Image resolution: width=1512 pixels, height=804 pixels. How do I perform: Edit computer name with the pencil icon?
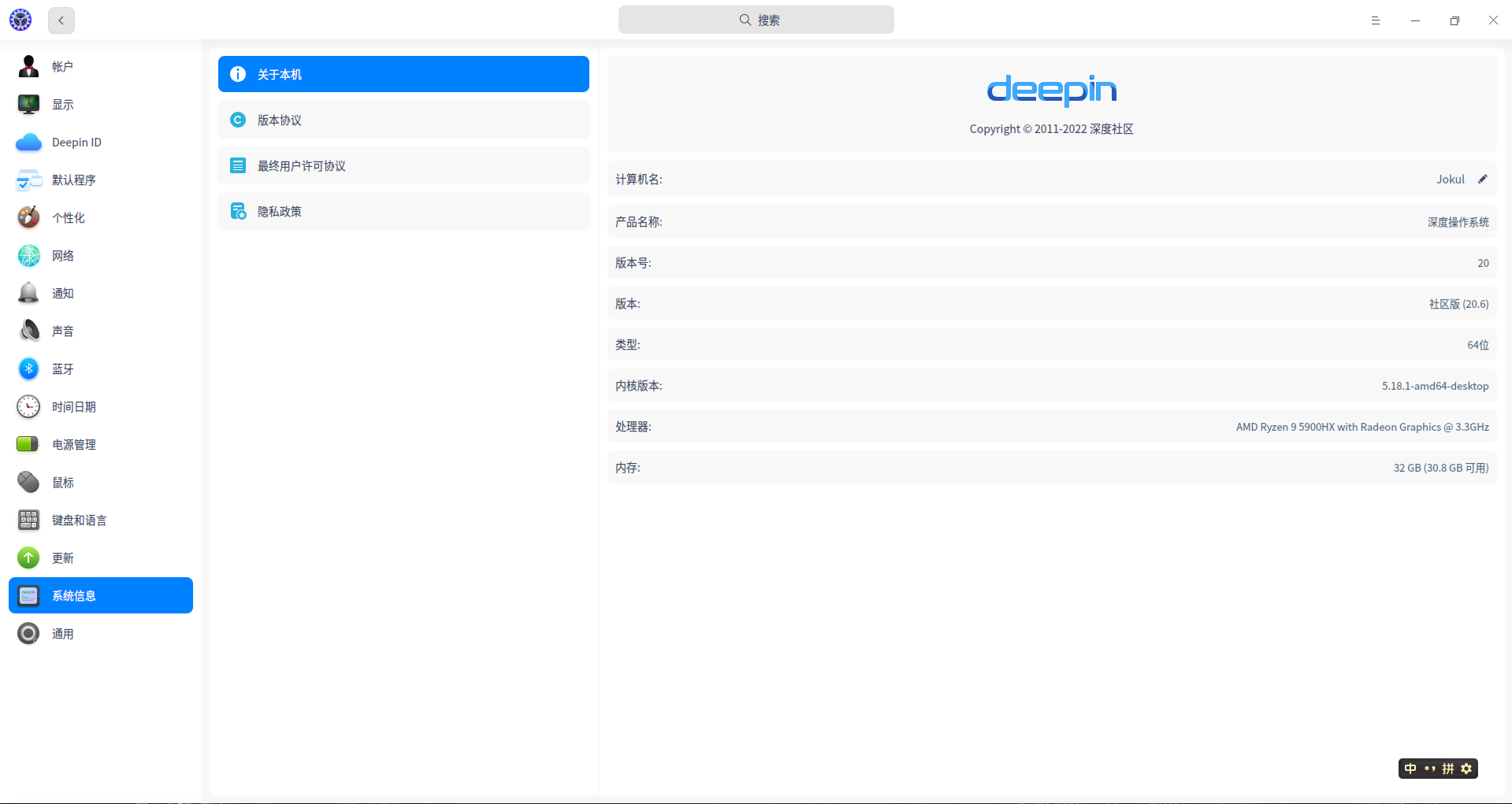(1482, 179)
